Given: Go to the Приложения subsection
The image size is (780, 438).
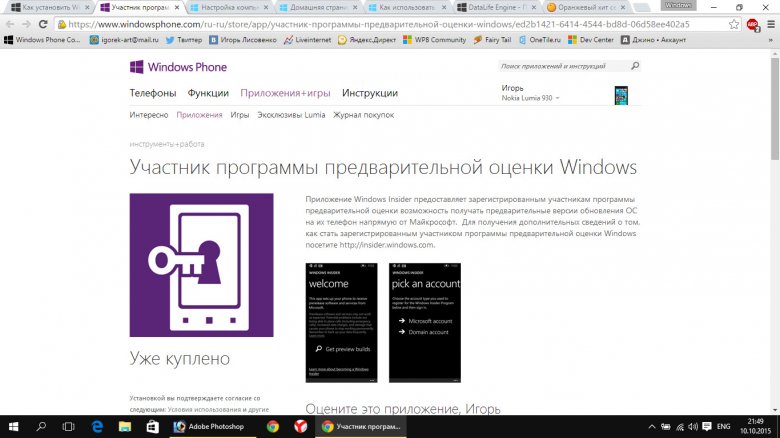Looking at the screenshot, I should pyautogui.click(x=199, y=115).
